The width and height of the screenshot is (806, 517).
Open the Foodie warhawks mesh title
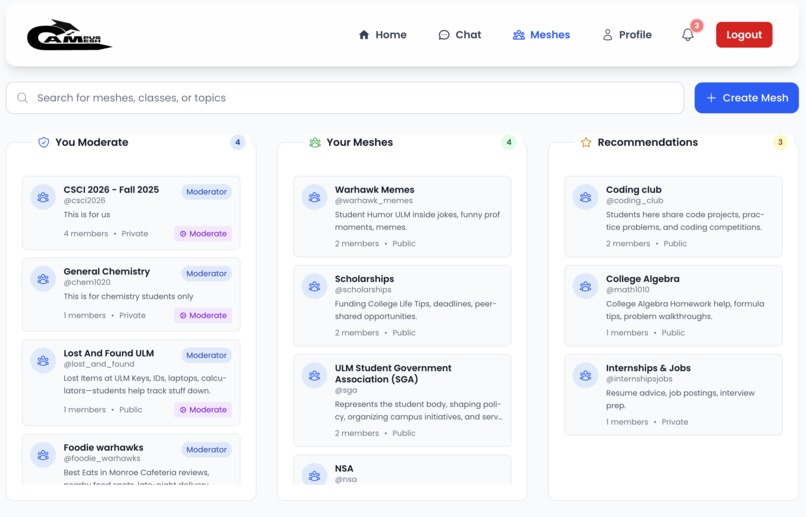[103, 448]
